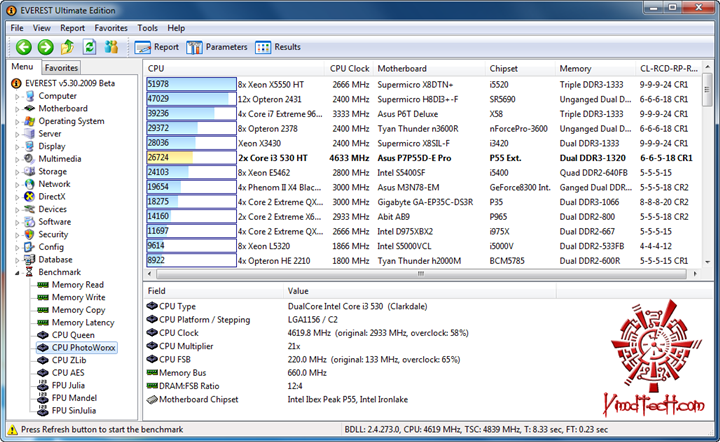720x442 pixels.
Task: Sort by the Memory column header
Action: coord(596,68)
